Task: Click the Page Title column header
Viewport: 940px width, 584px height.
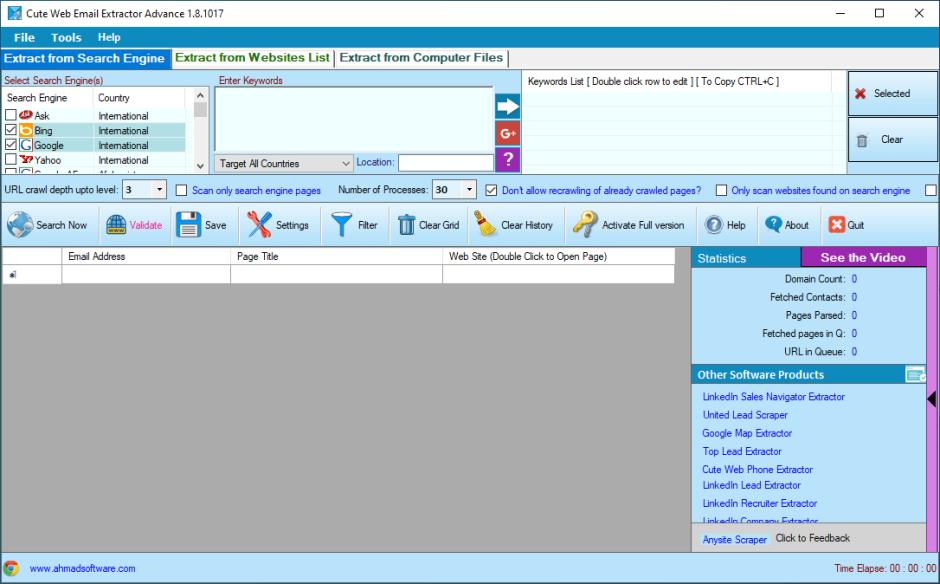Action: [x=336, y=256]
